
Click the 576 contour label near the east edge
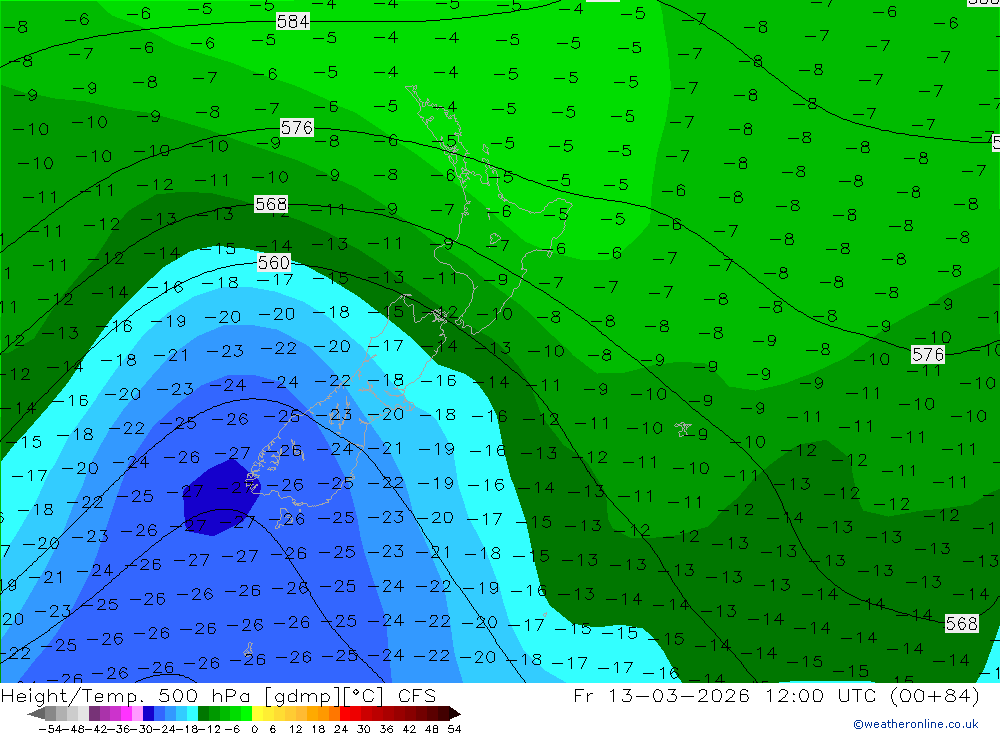pyautogui.click(x=928, y=354)
